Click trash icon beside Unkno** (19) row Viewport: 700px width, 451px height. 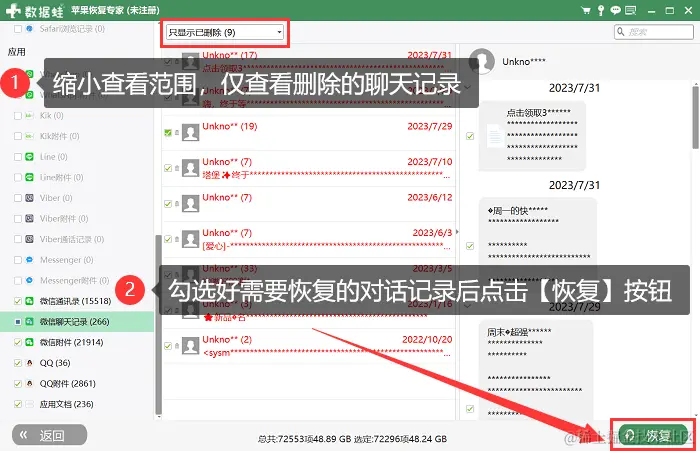pyautogui.click(x=177, y=133)
